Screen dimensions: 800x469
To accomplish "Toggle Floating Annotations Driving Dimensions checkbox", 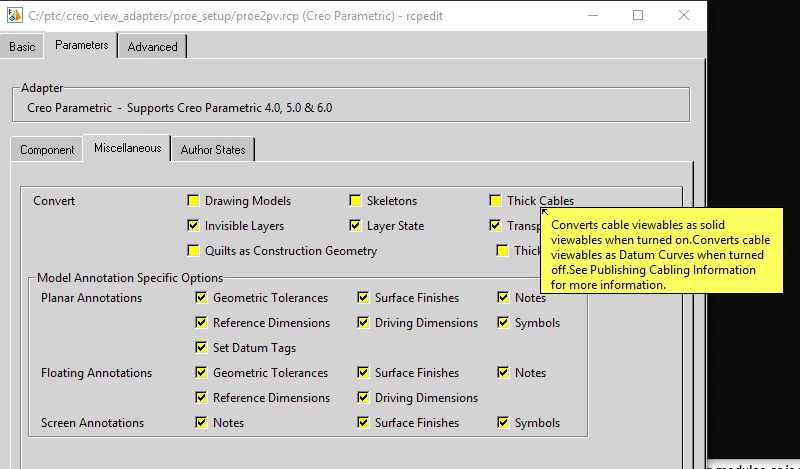I will pos(363,398).
